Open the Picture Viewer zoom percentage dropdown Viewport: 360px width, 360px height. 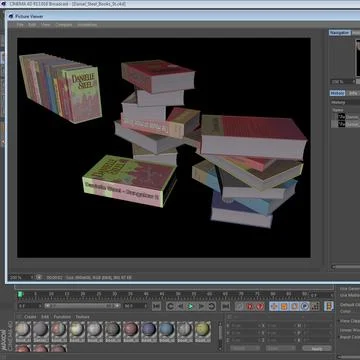[22, 277]
